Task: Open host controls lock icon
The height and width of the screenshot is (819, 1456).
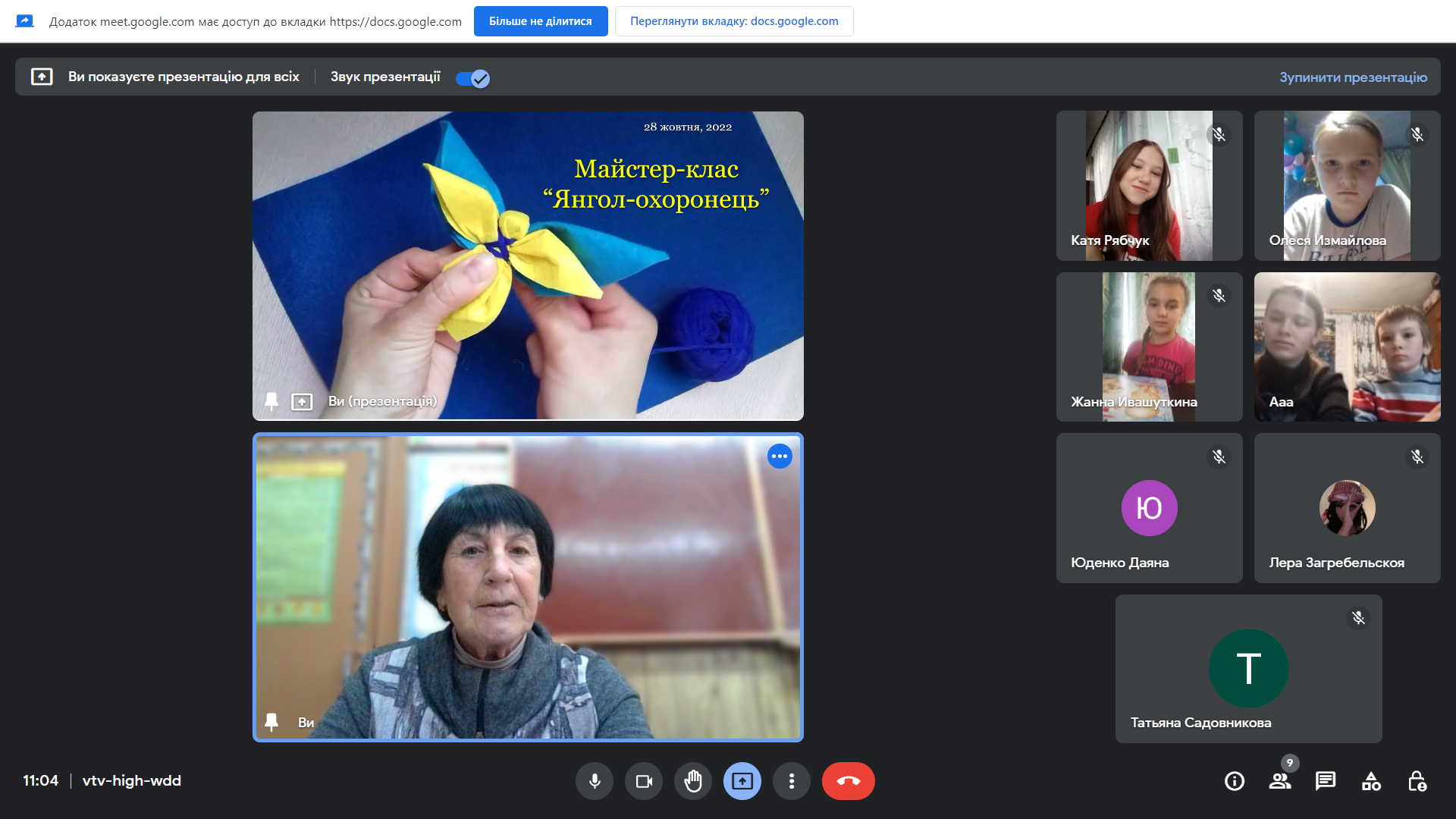Action: [x=1417, y=781]
